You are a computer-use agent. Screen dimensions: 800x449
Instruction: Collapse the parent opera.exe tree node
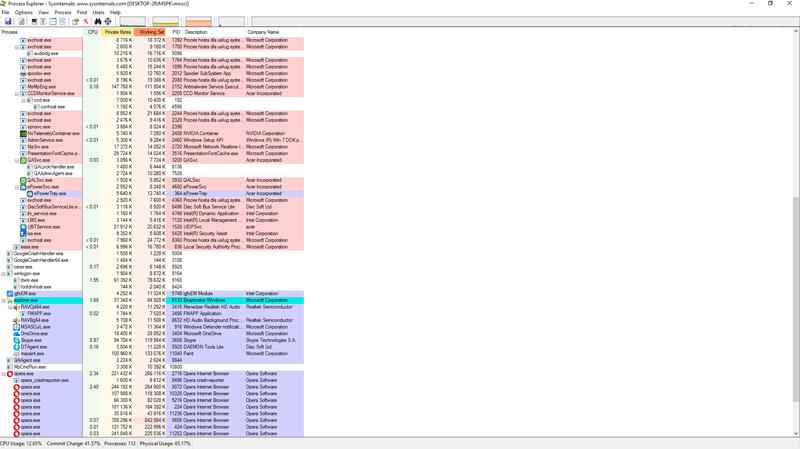pyautogui.click(x=4, y=373)
